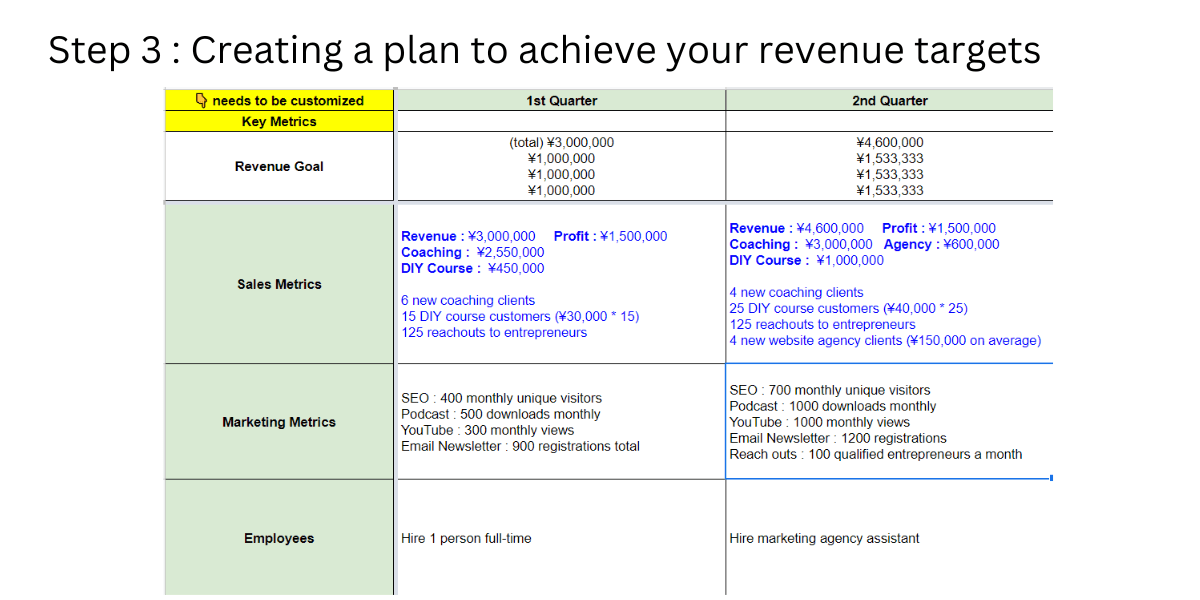Select the 'Marketing Metrics' row label
Viewport: 1200px width, 600px height.
tap(280, 423)
